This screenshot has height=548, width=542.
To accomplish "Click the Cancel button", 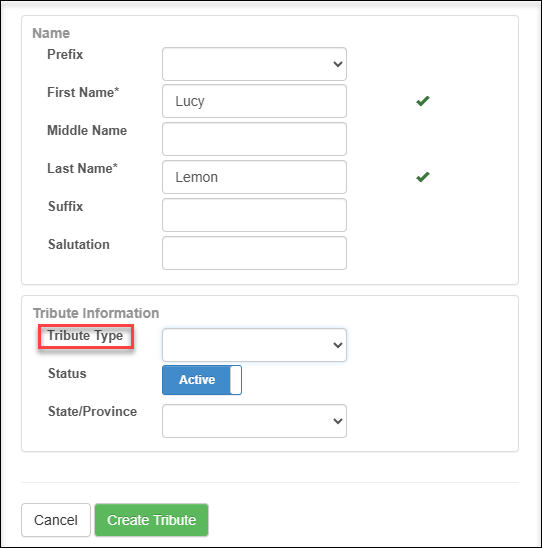I will coord(56,520).
